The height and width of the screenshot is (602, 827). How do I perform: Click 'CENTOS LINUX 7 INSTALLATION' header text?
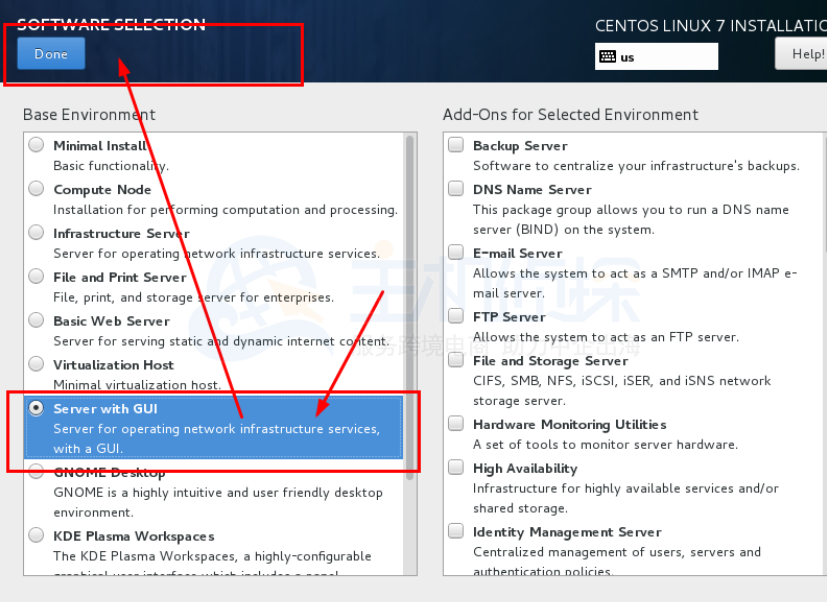pos(711,25)
